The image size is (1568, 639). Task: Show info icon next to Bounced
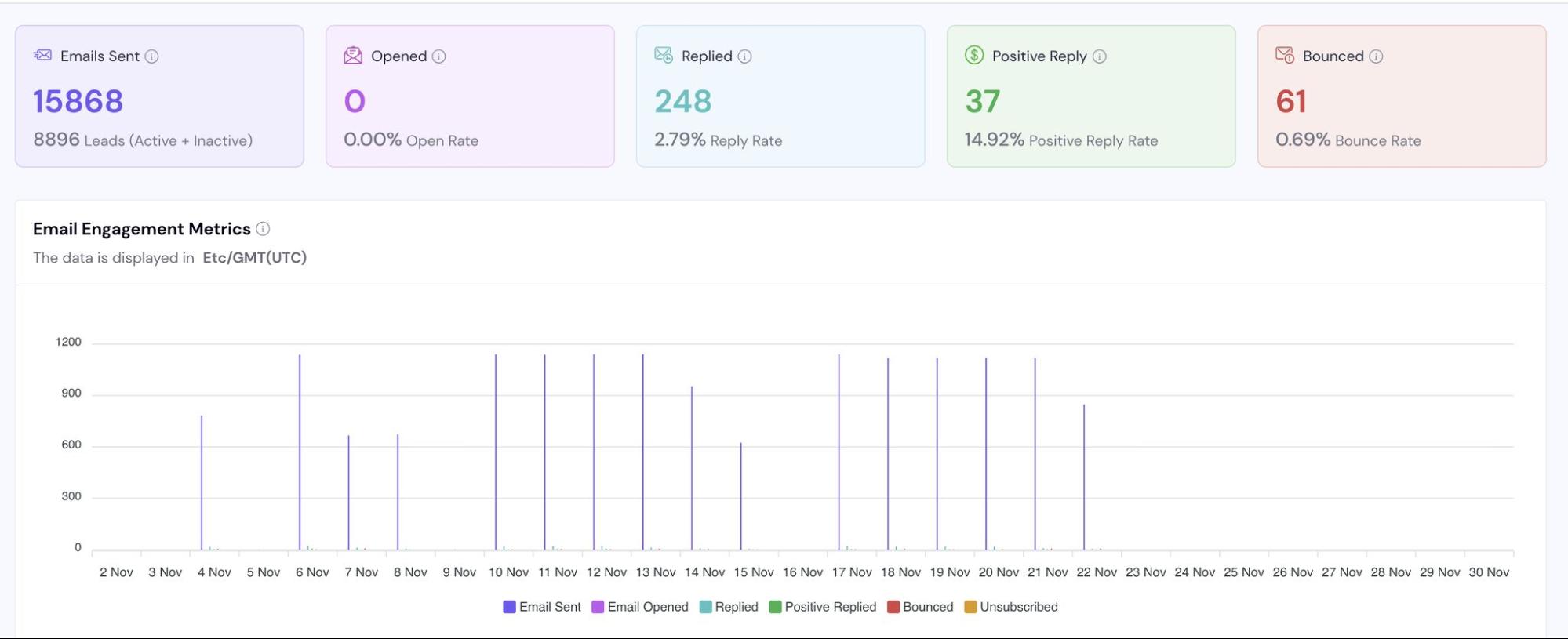[1376, 56]
